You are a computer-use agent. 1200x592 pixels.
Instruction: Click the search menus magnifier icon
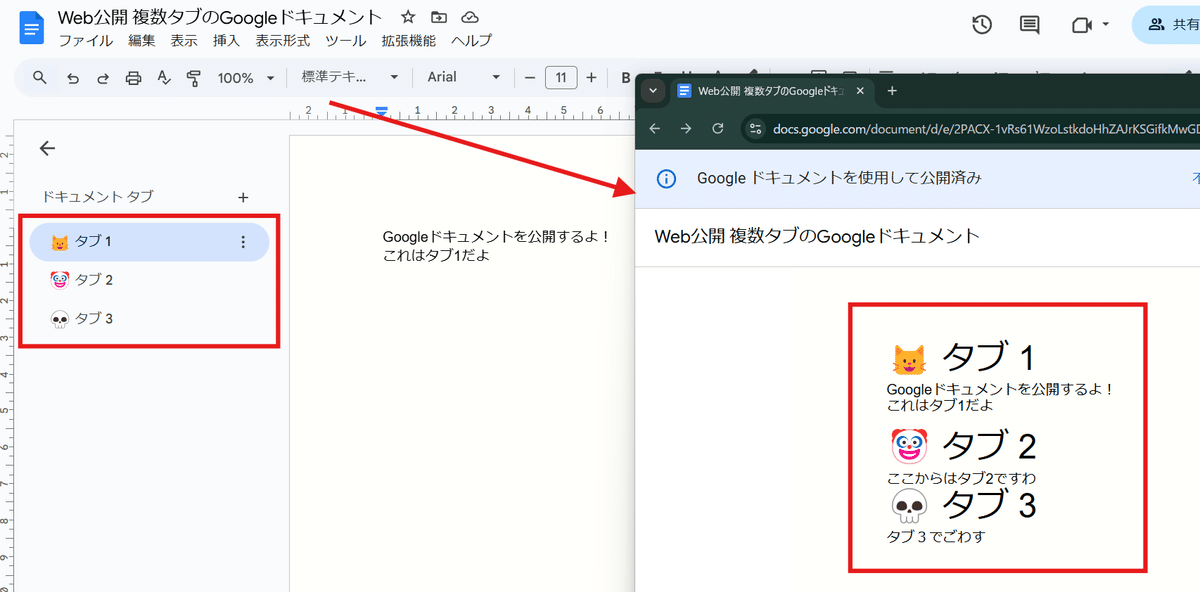40,77
